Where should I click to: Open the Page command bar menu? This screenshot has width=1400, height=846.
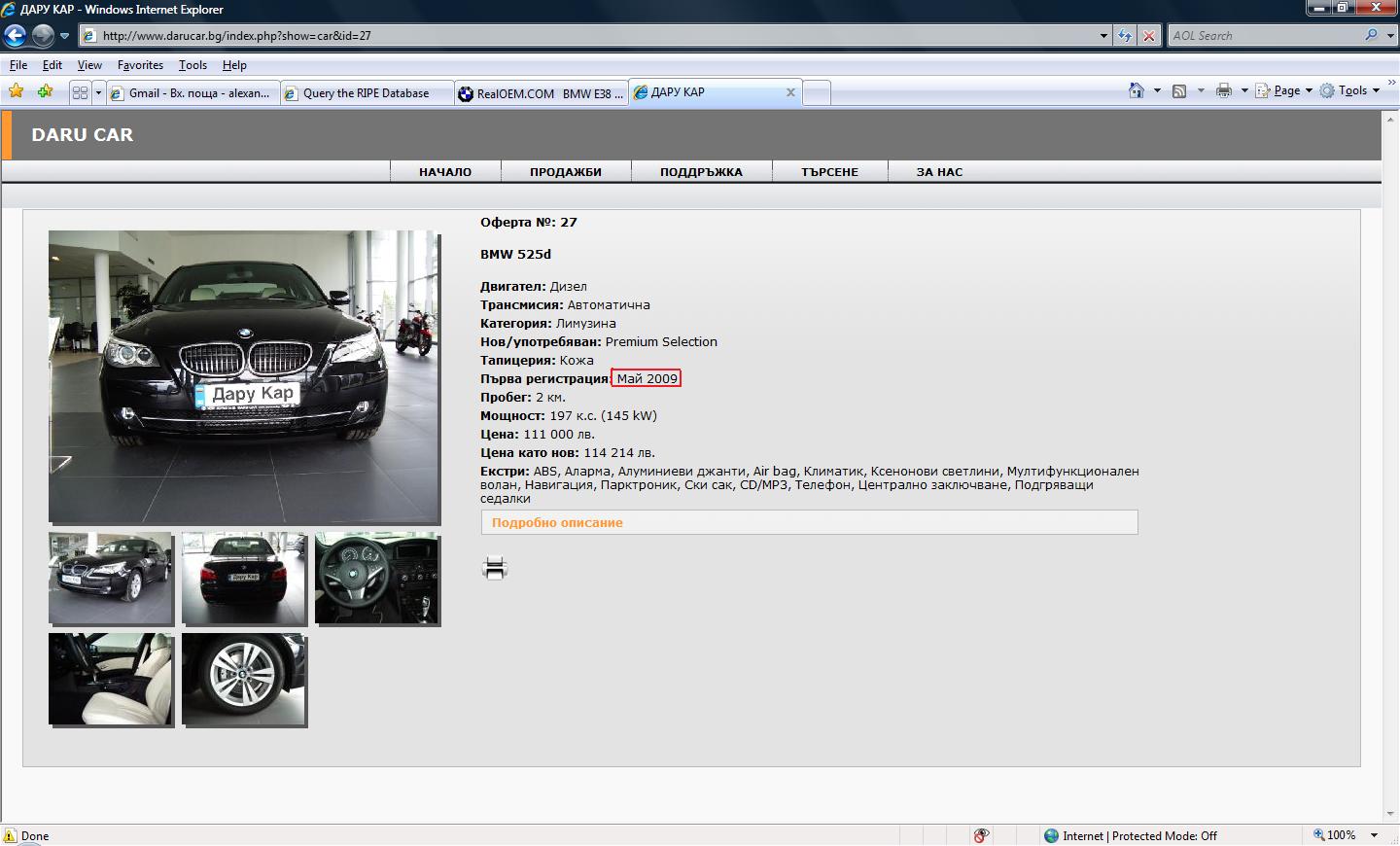(1283, 90)
